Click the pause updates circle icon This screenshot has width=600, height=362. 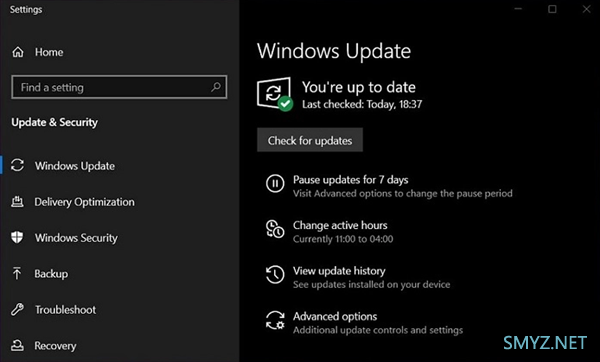(x=275, y=183)
